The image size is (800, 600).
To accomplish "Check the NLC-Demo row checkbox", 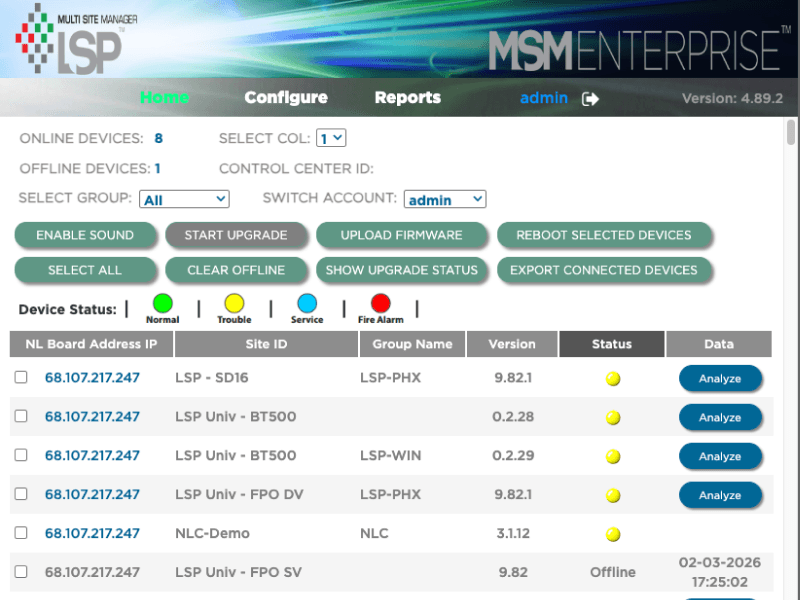I will 21,533.
